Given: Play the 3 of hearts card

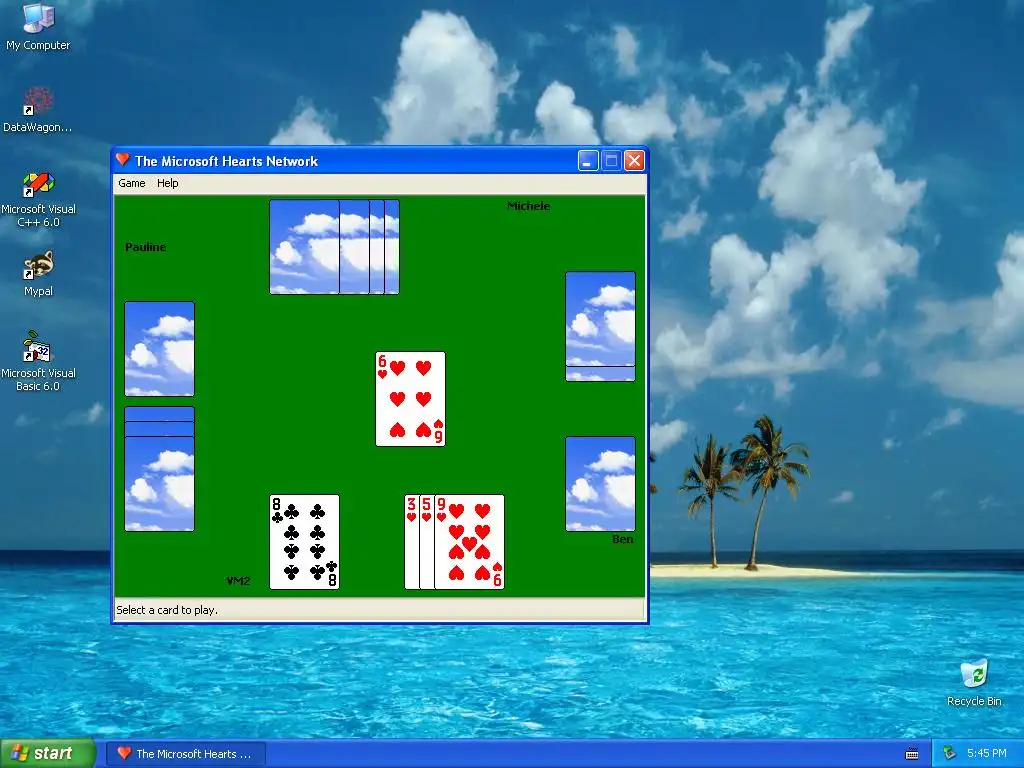Looking at the screenshot, I should pos(411,542).
